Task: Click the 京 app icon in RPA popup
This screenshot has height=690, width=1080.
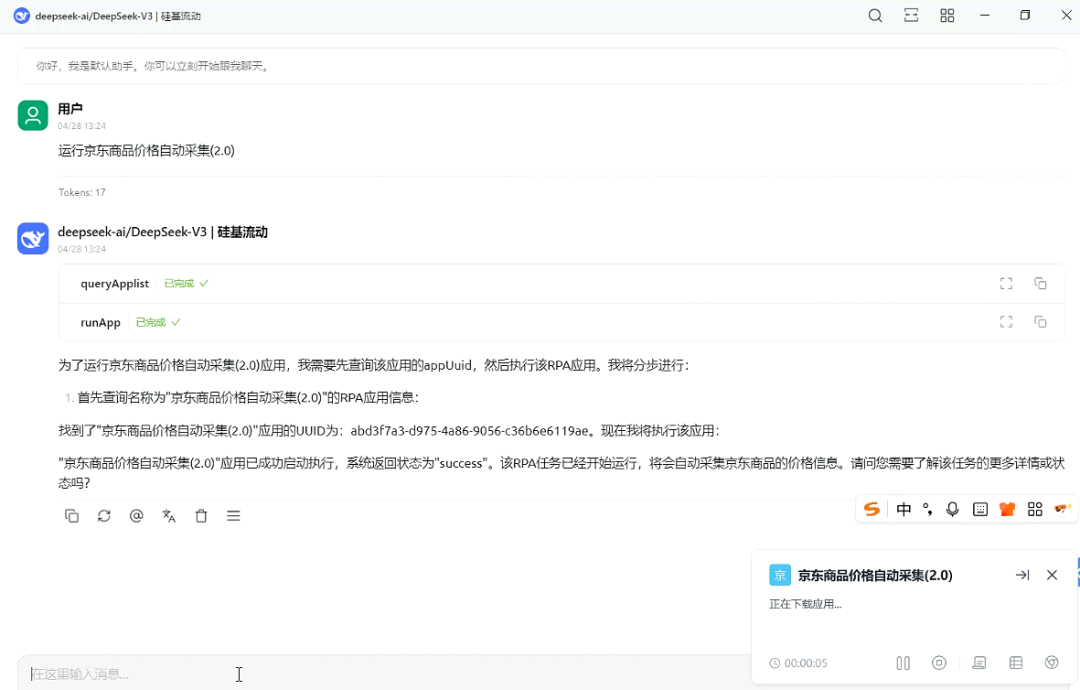Action: [x=780, y=575]
